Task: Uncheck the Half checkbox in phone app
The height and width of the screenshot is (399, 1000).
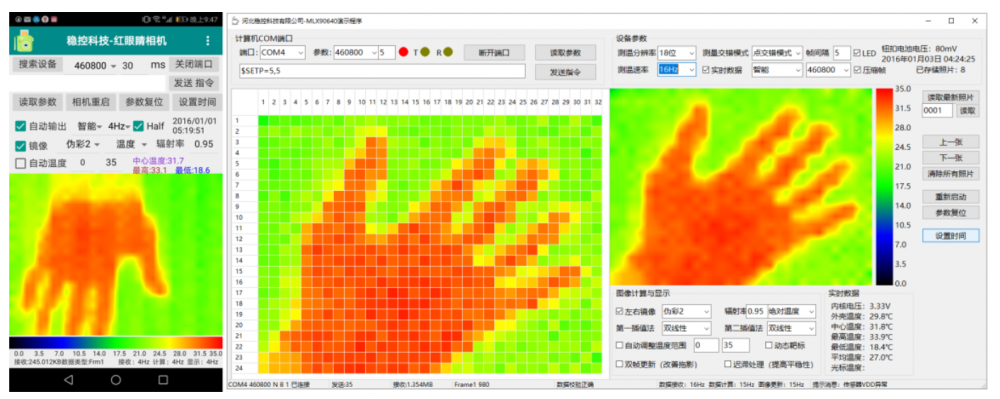Action: pyautogui.click(x=138, y=126)
